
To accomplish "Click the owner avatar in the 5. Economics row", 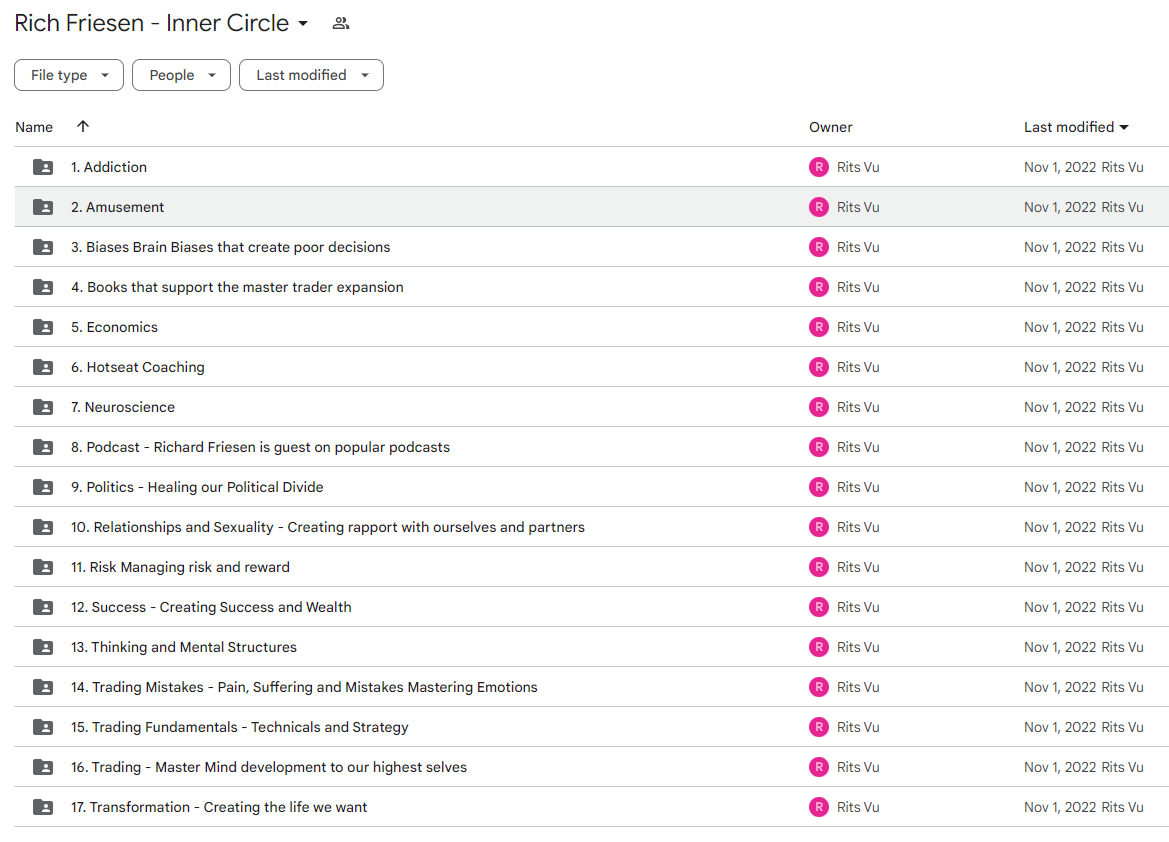I will pos(819,327).
